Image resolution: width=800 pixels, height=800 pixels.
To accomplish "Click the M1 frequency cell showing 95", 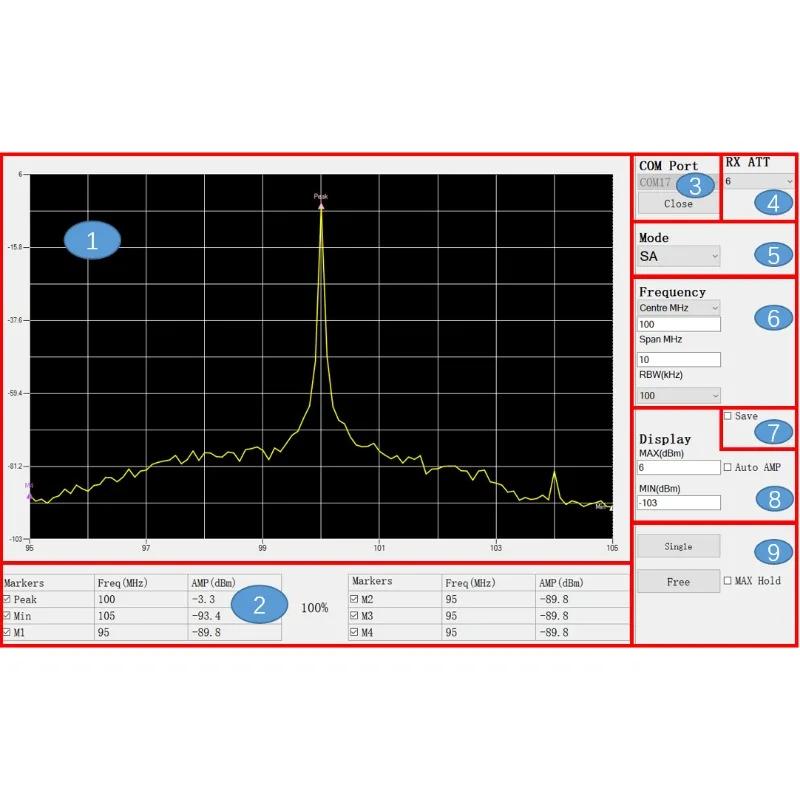I will click(x=141, y=632).
